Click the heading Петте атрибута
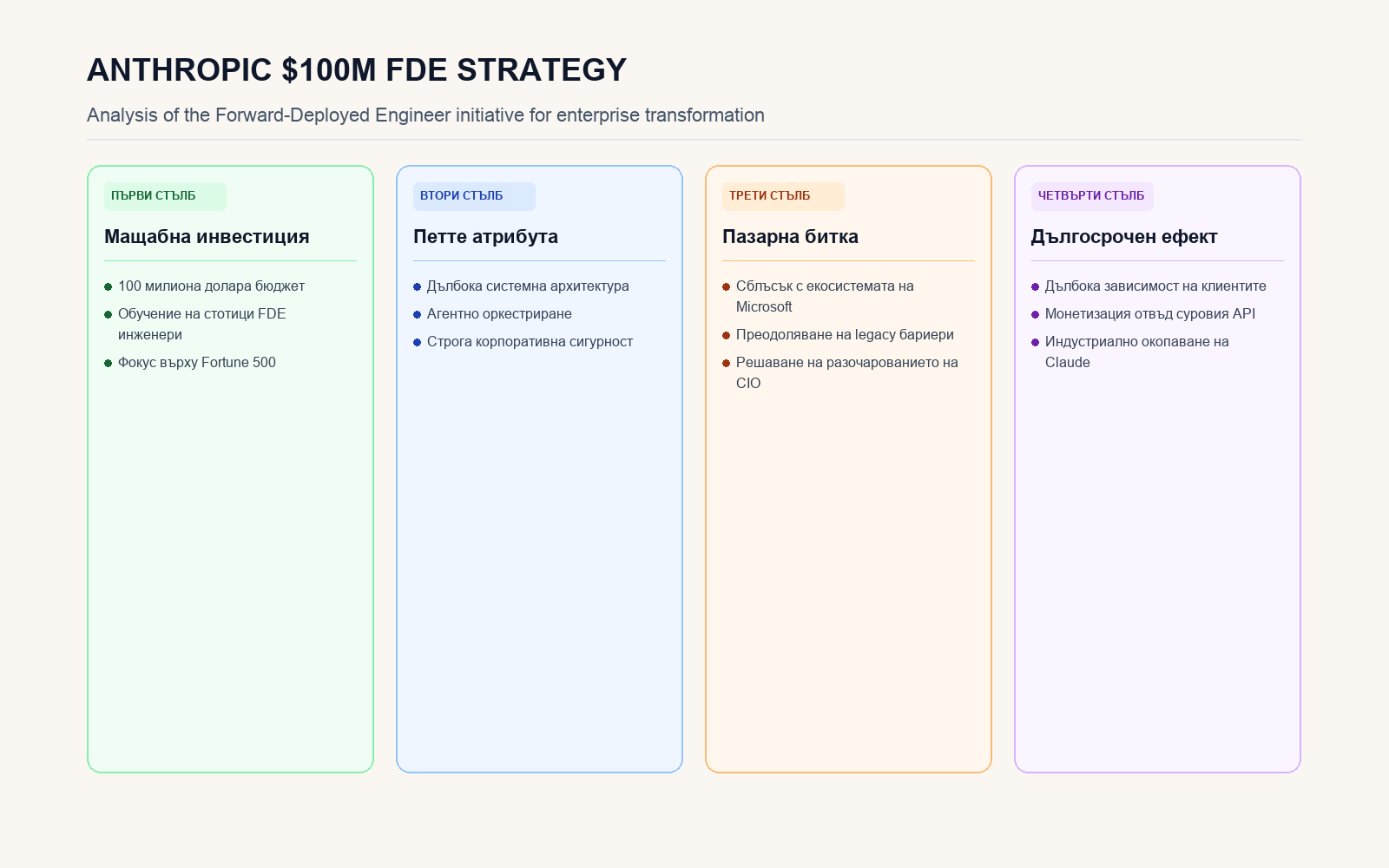This screenshot has height=868, width=1389. click(485, 237)
